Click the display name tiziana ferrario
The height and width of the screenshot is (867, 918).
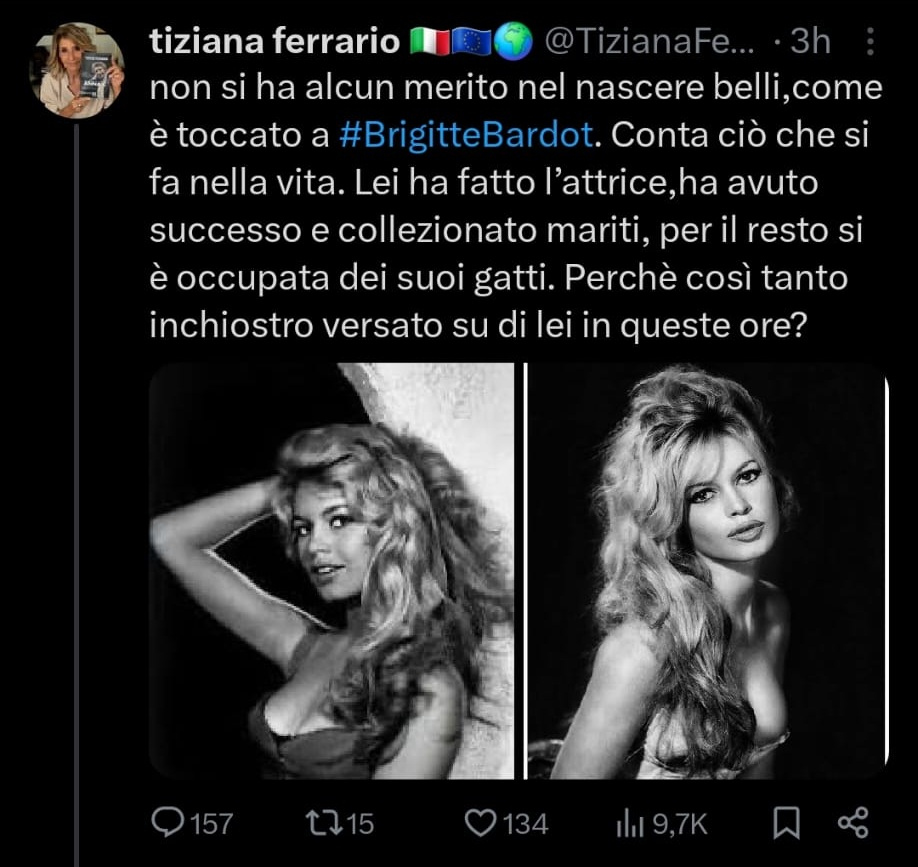(x=274, y=41)
